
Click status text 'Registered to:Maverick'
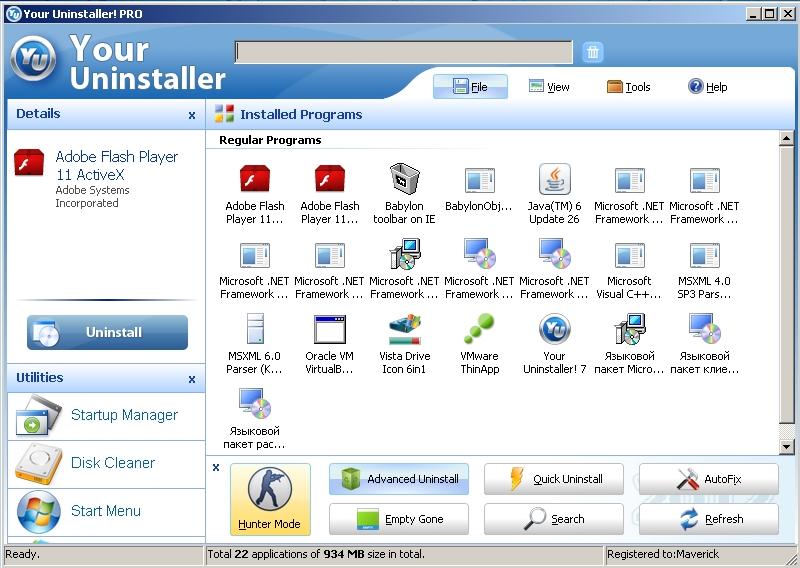pos(663,554)
